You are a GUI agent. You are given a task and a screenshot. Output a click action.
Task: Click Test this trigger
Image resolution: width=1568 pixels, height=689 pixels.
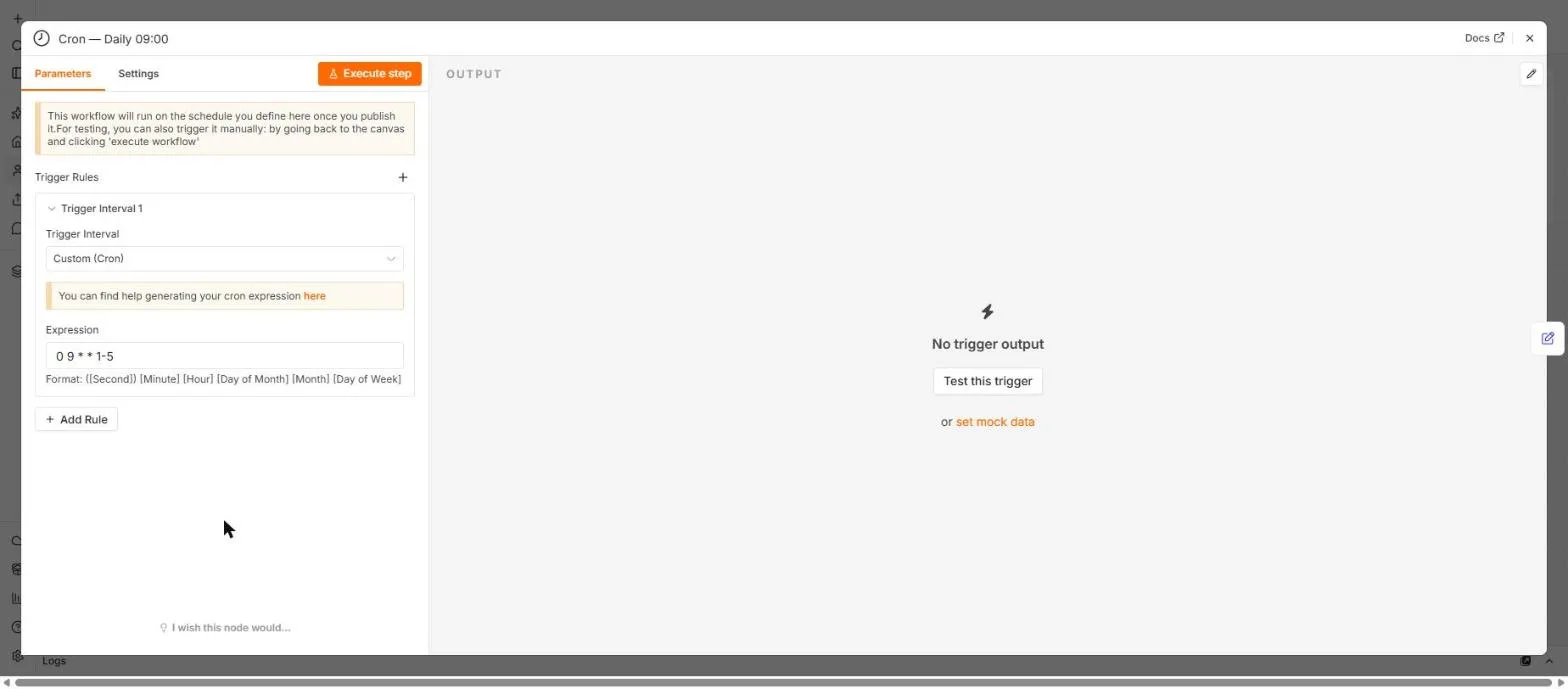(x=988, y=381)
